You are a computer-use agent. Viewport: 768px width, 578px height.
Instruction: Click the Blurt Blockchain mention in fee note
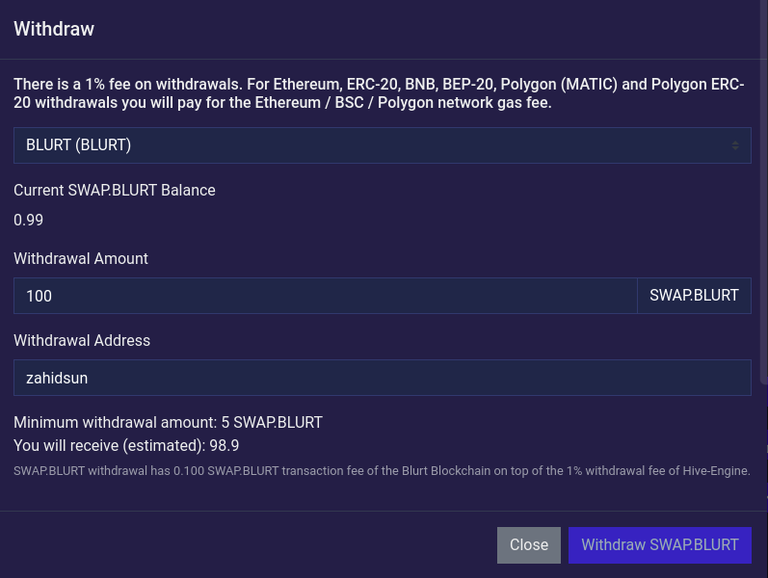(x=446, y=471)
